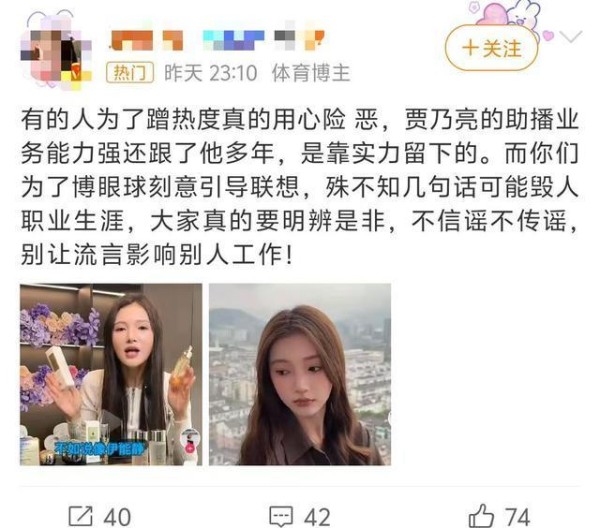
Task: Open the blurred username profile link
Action: (x=217, y=40)
